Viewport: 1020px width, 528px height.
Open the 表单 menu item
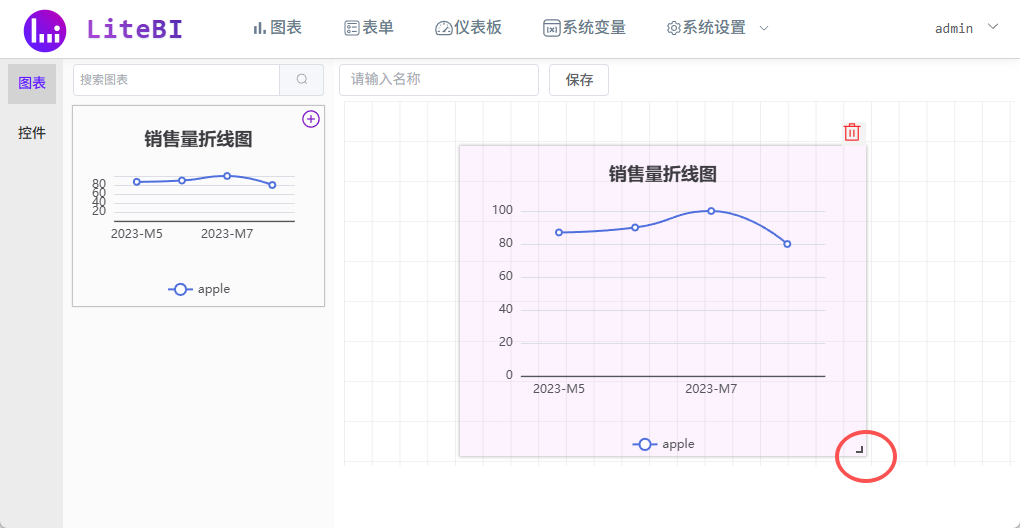click(x=369, y=28)
